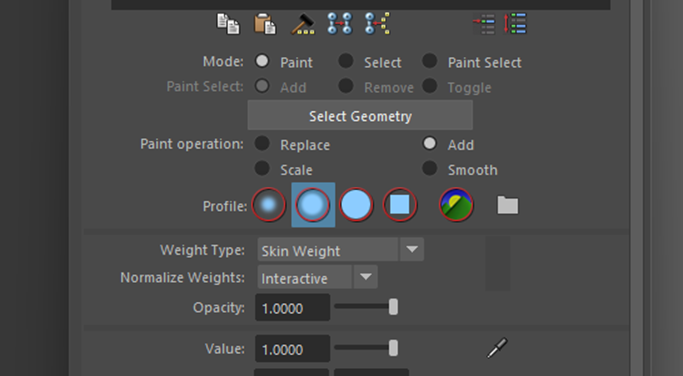Select the last image brush profile
Screen dimensions: 683x376
(456, 205)
